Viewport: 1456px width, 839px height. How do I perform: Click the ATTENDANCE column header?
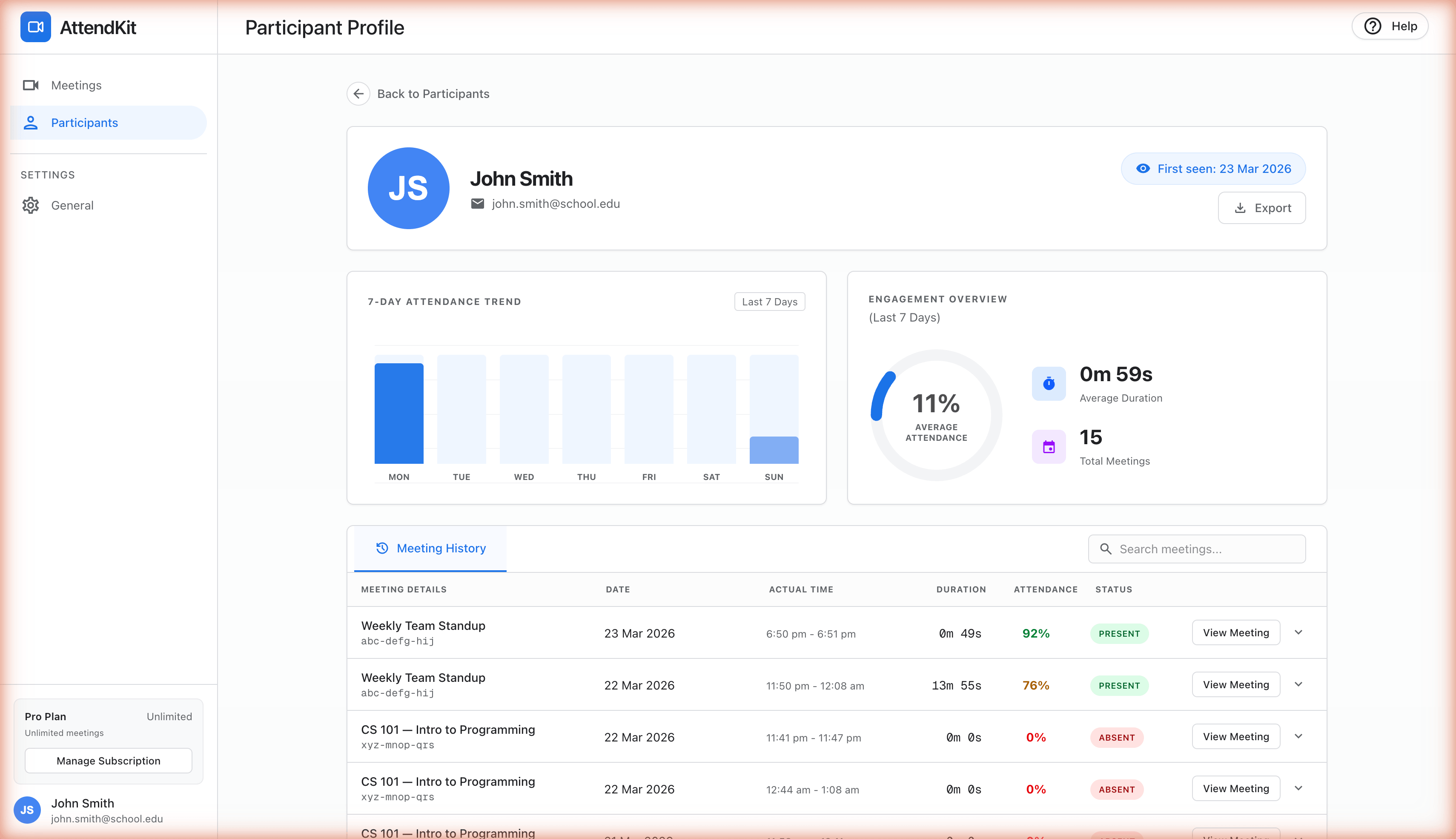pos(1045,589)
